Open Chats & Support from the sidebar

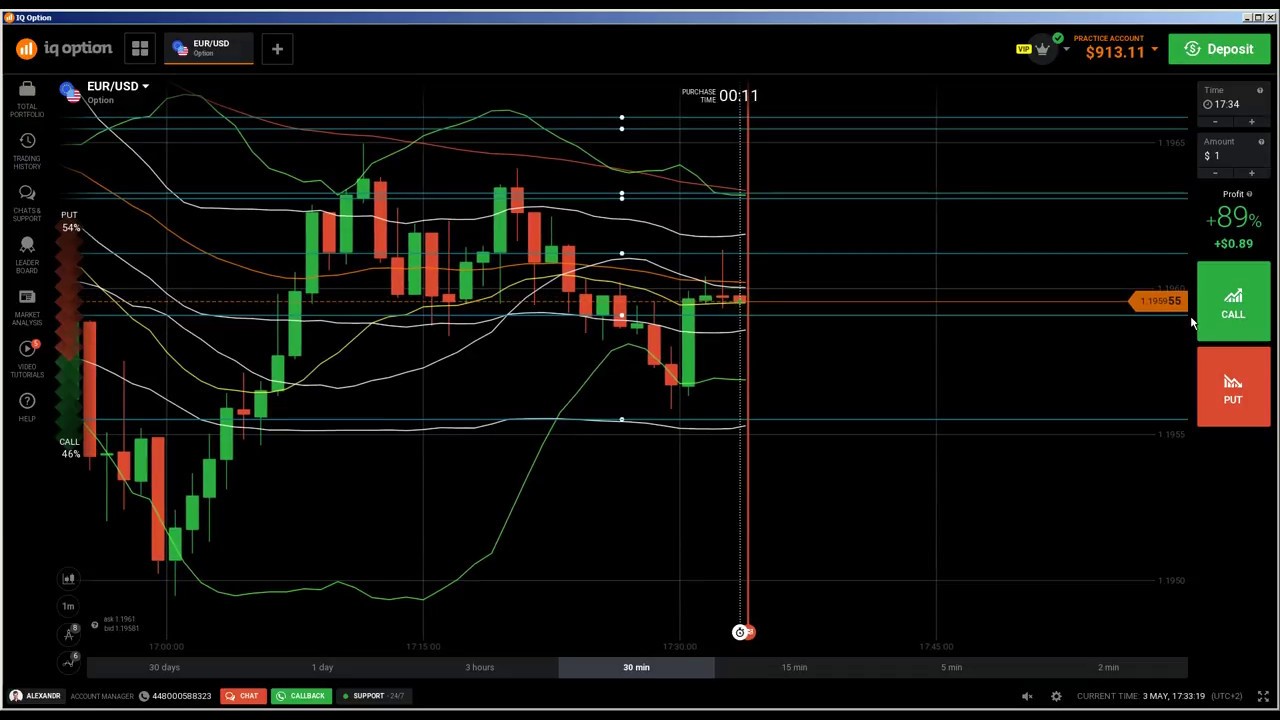pos(27,202)
